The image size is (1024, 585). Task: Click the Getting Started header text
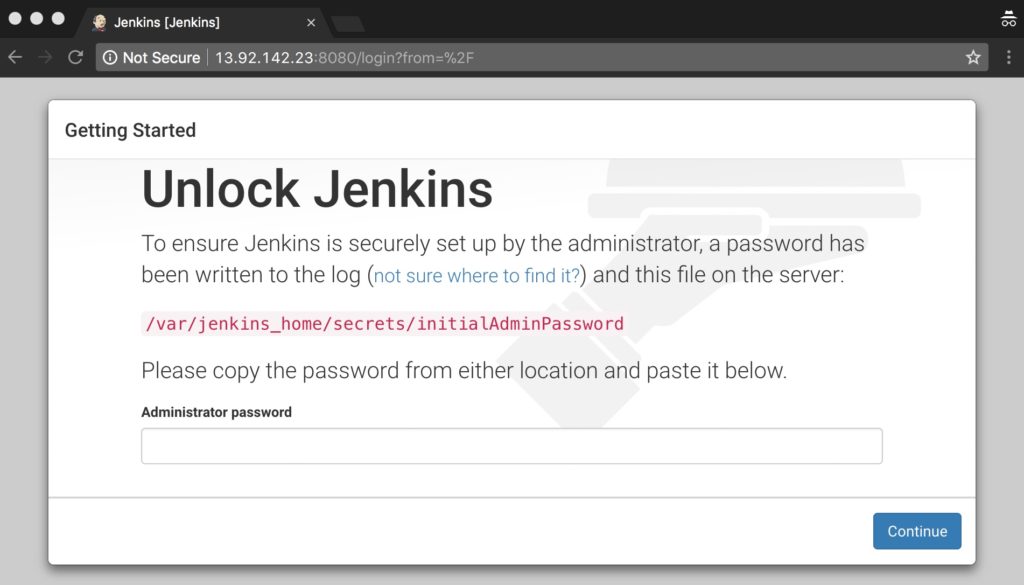[130, 130]
